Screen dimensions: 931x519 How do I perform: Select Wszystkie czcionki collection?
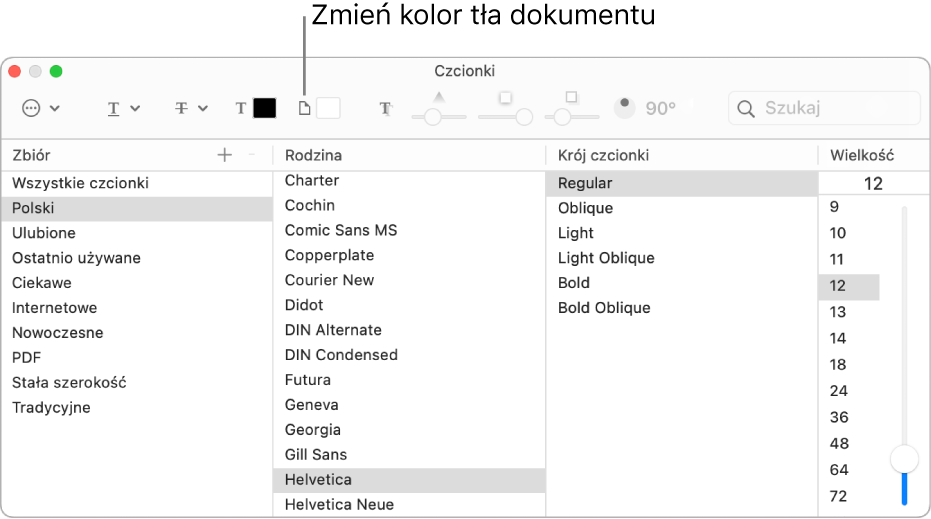pos(137,183)
